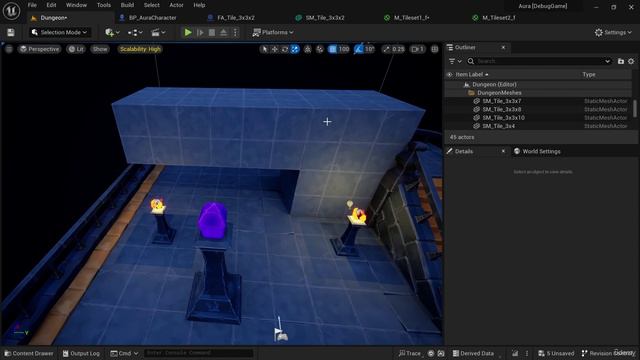Open the Platforms dropdown
The image size is (640, 360).
[x=273, y=32]
